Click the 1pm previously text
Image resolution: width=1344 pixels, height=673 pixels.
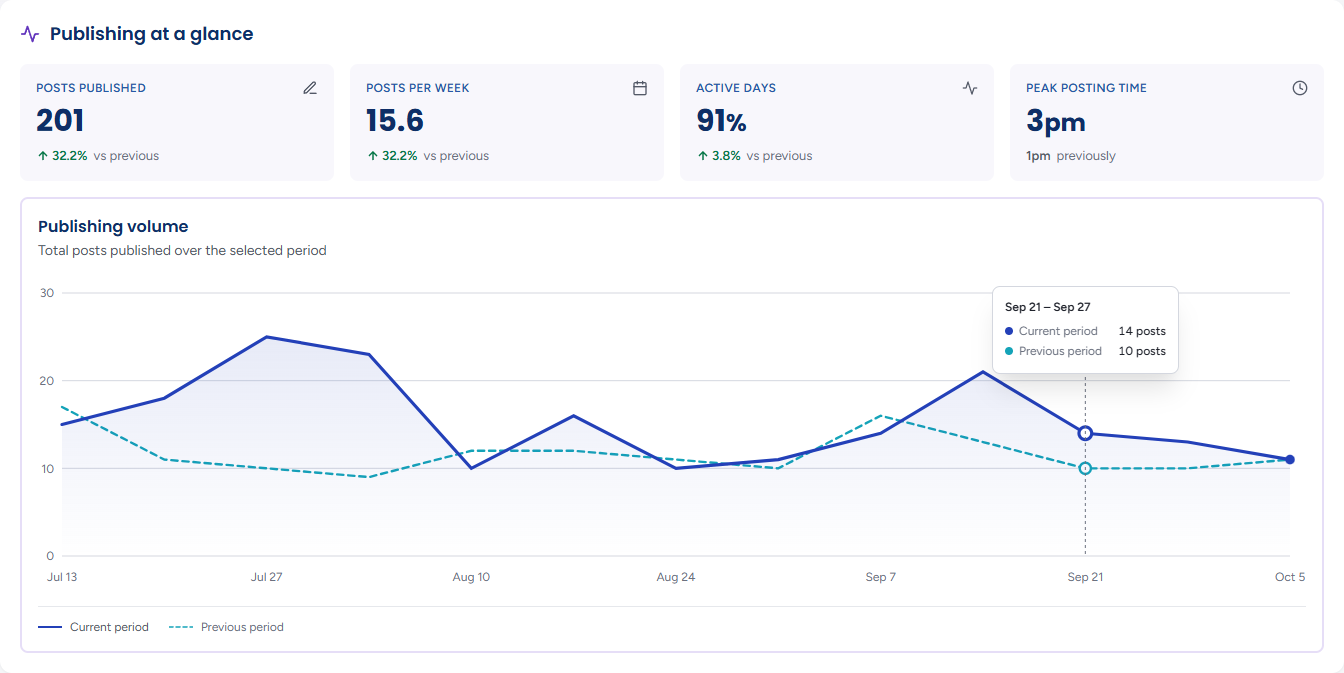click(1071, 156)
